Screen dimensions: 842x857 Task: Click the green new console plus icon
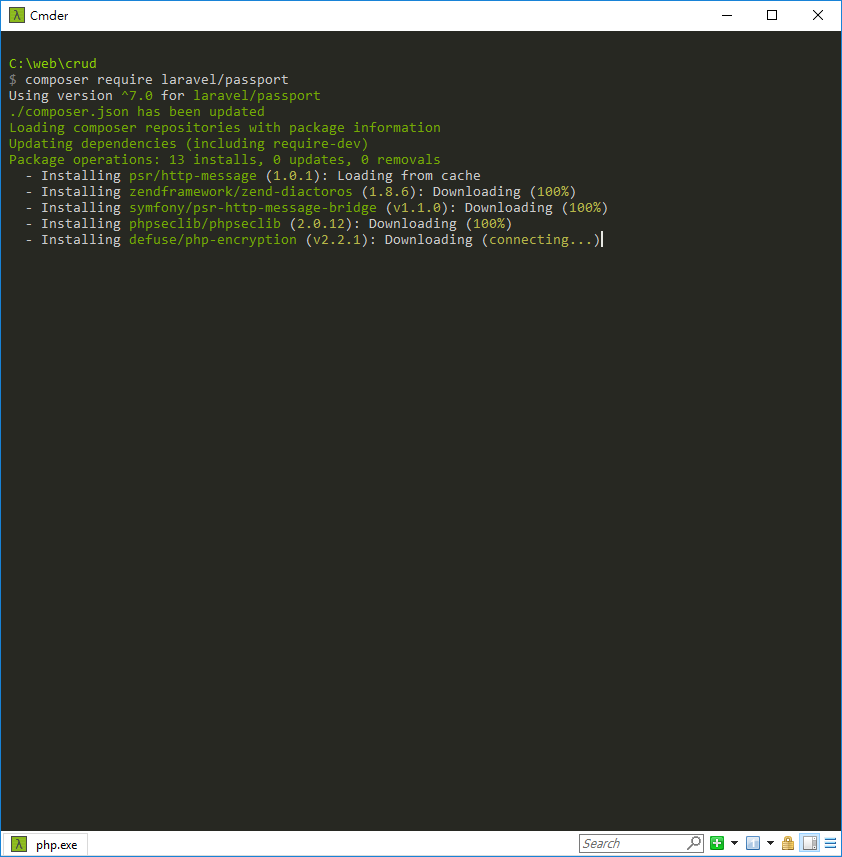coord(717,843)
